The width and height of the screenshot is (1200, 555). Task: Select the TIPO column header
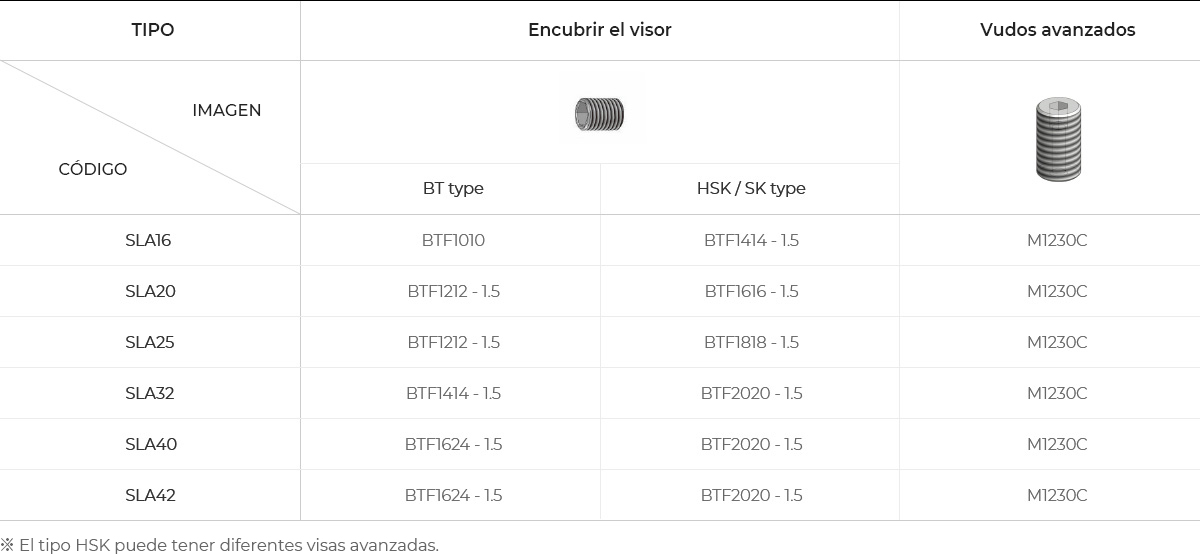[x=153, y=30]
